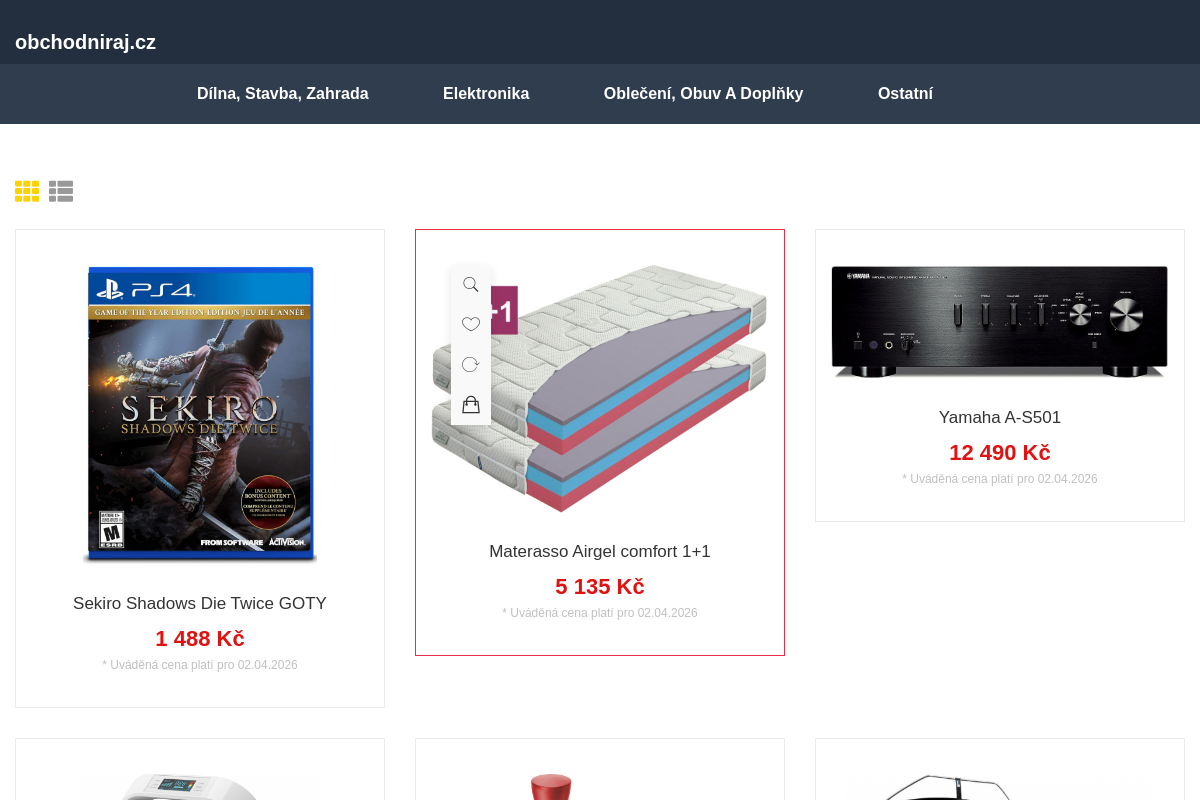Open Yamaha A-S501 product title

click(x=1000, y=418)
